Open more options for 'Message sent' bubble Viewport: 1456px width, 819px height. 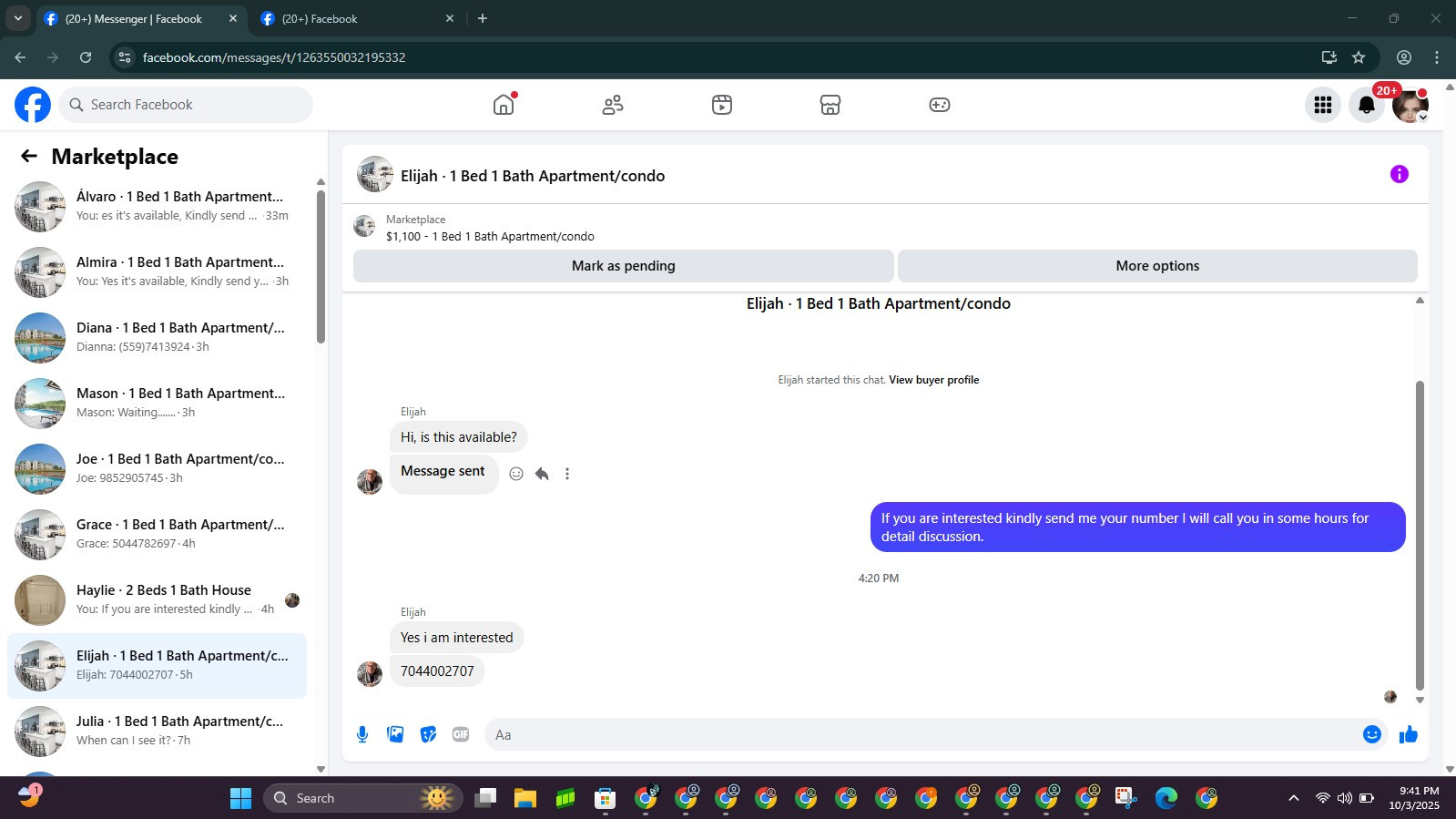pyautogui.click(x=567, y=474)
